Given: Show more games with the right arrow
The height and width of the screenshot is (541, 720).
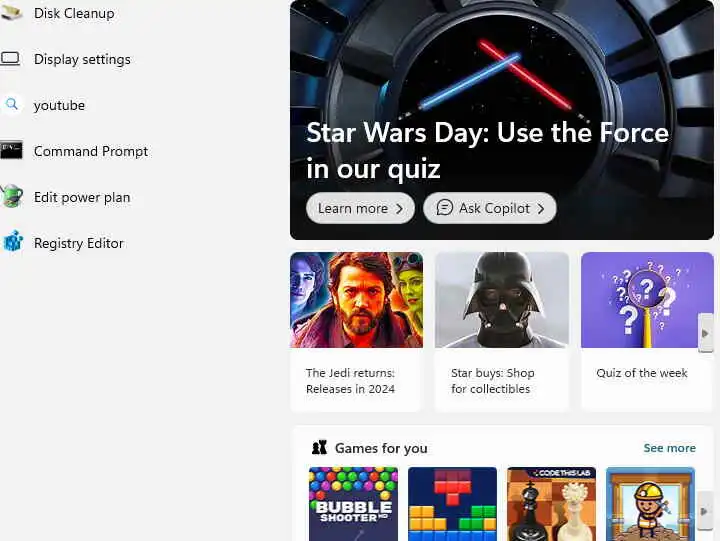Looking at the screenshot, I should click(705, 511).
